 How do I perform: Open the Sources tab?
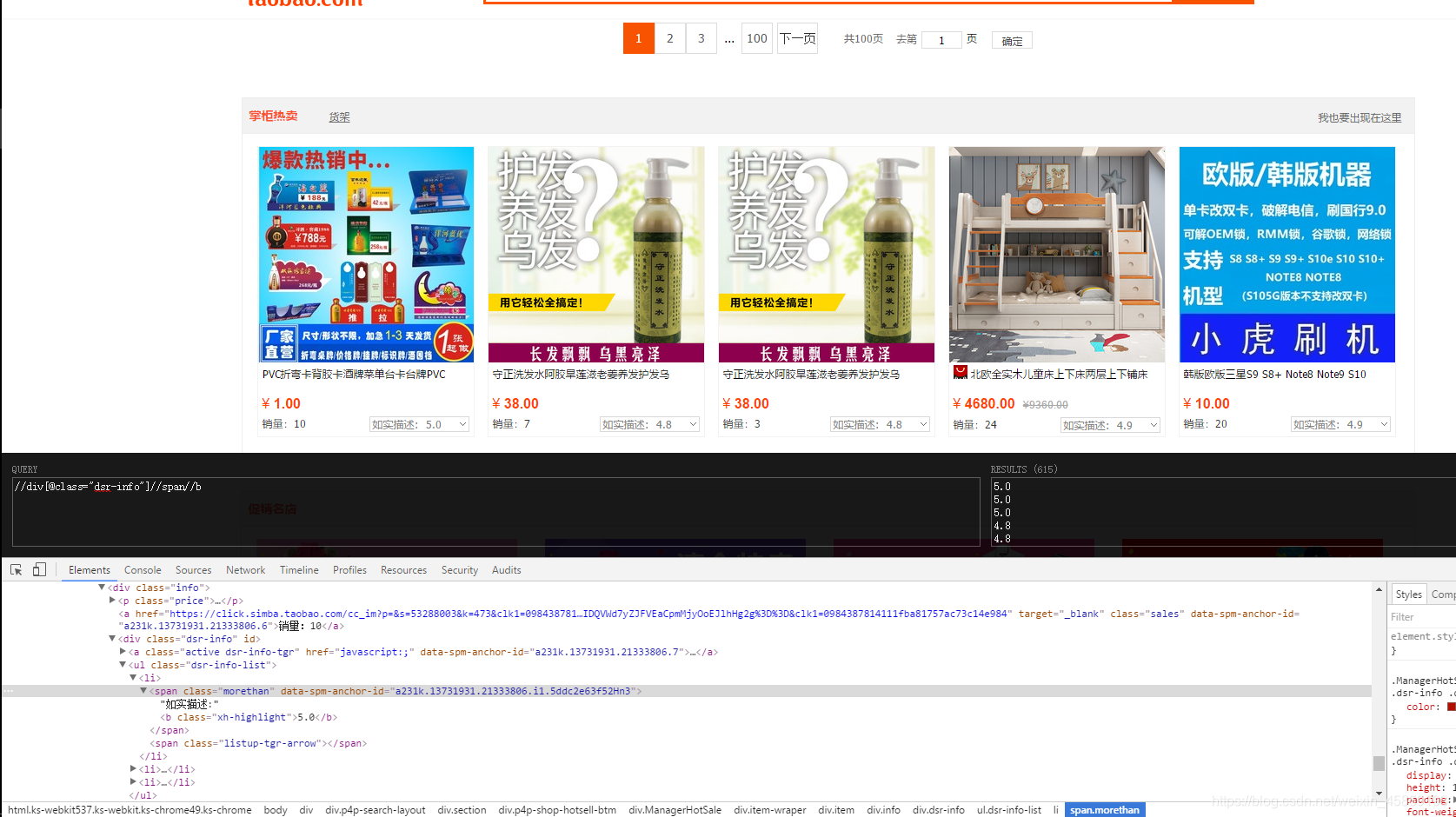(x=194, y=570)
